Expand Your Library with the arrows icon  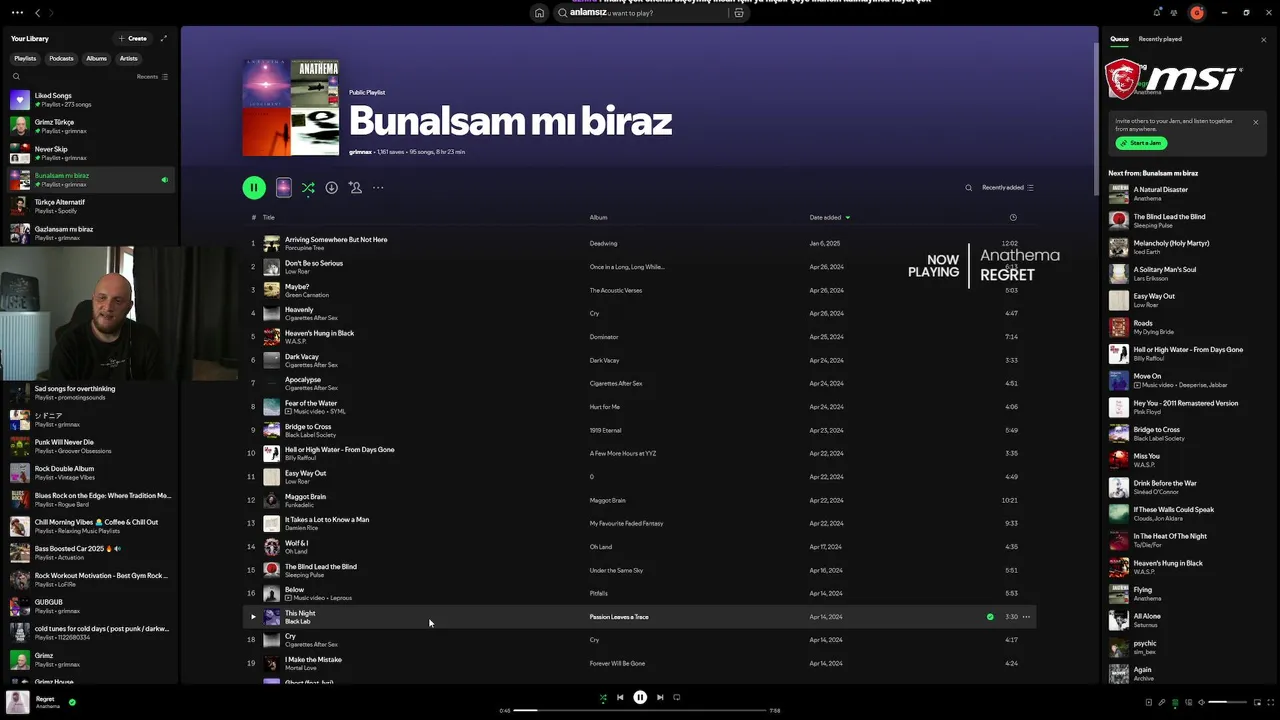tap(164, 38)
